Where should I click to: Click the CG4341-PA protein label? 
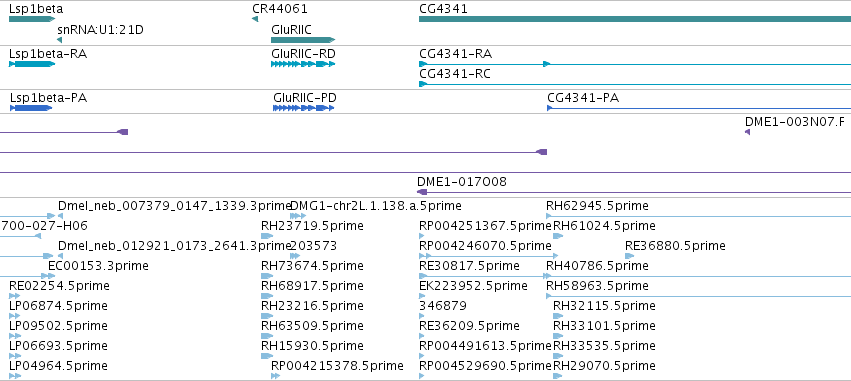pos(583,98)
